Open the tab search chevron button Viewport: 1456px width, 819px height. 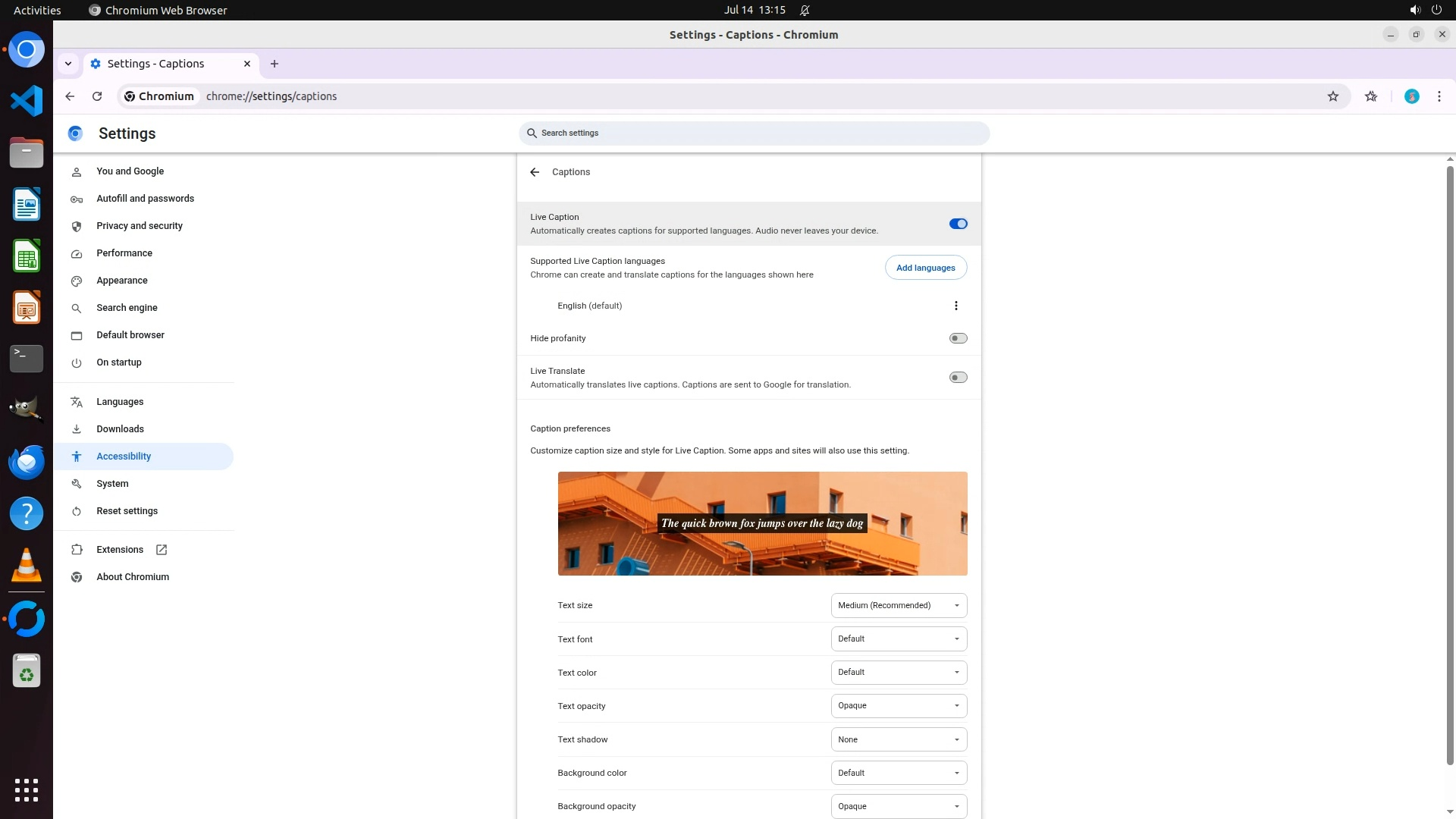click(68, 64)
